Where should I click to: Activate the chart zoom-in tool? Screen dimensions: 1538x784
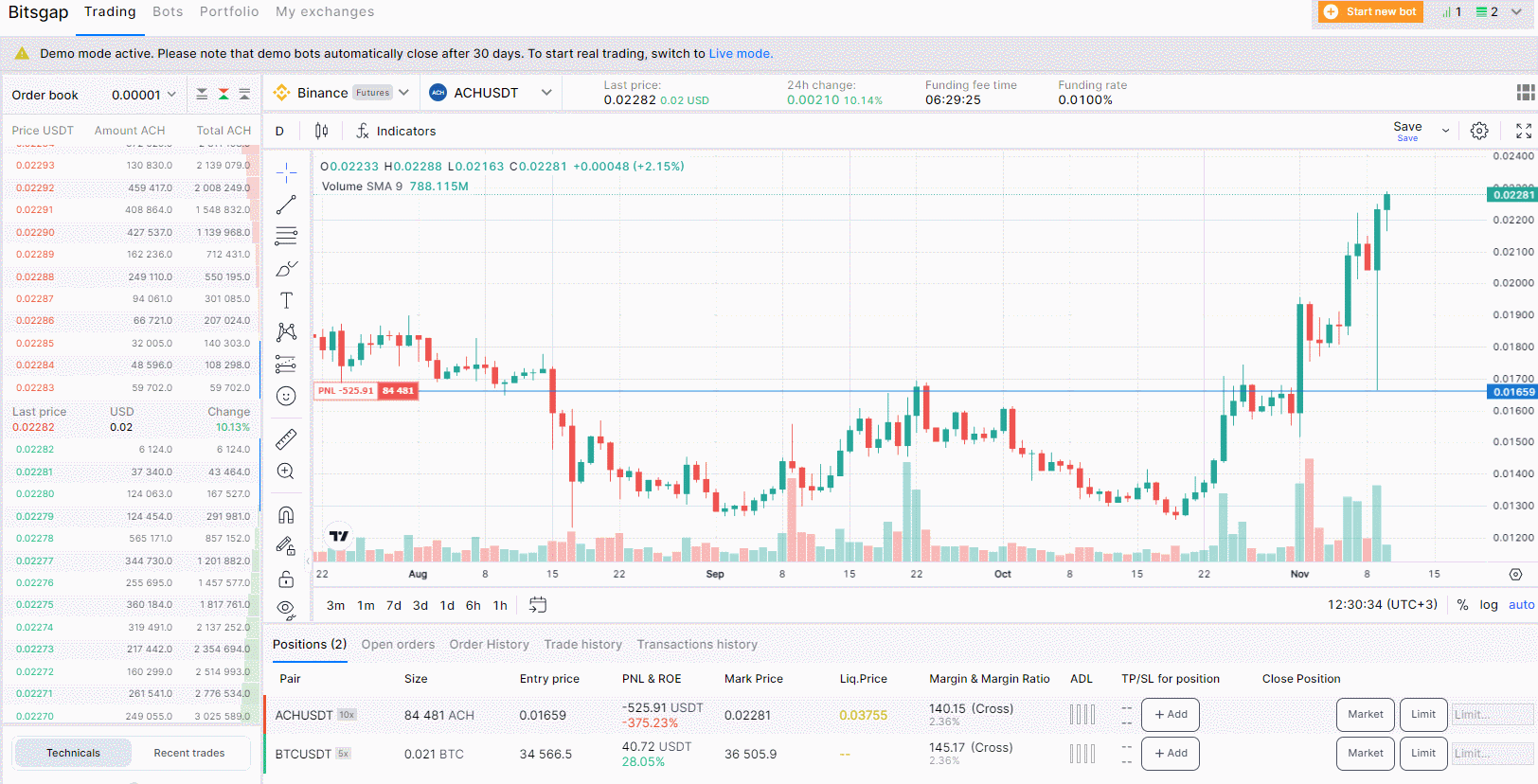coord(286,472)
